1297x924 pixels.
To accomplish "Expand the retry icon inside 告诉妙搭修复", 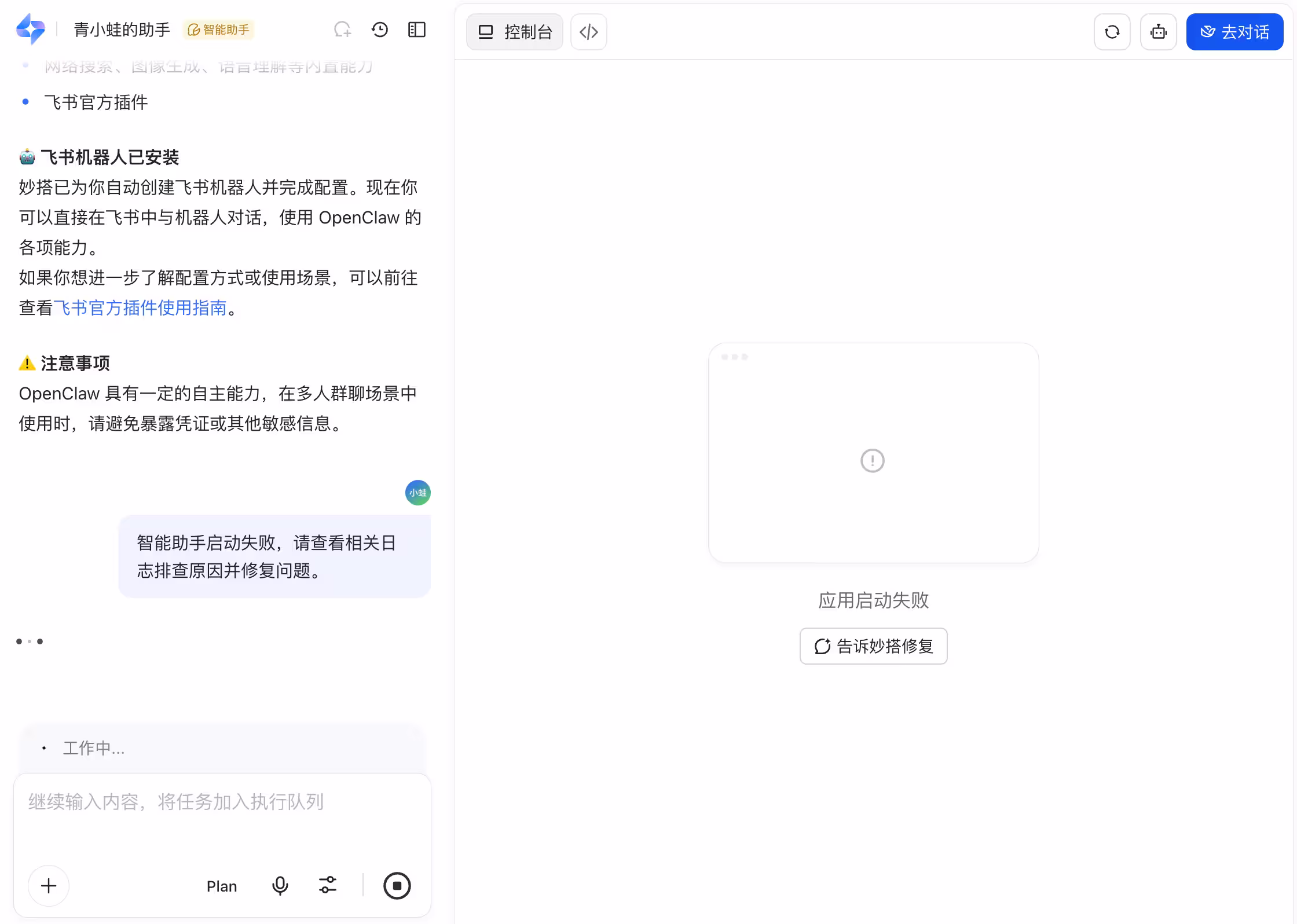I will point(822,646).
